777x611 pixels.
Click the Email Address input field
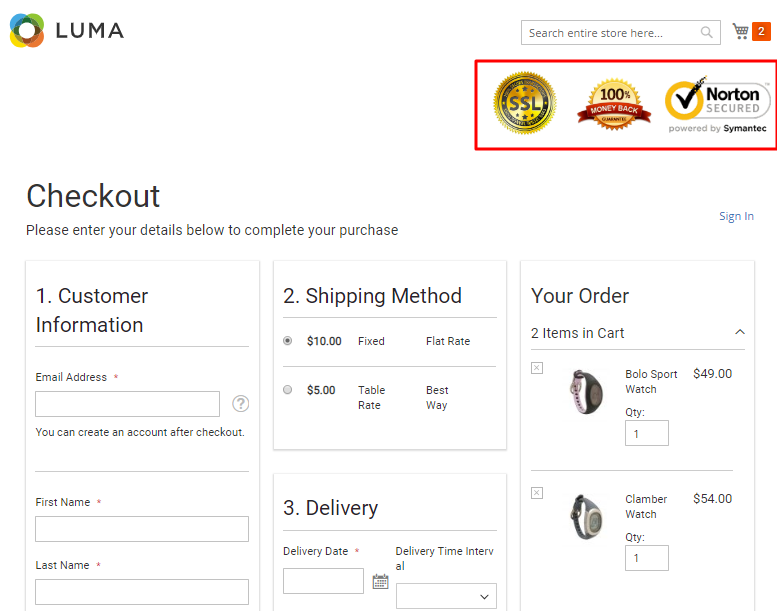[127, 404]
